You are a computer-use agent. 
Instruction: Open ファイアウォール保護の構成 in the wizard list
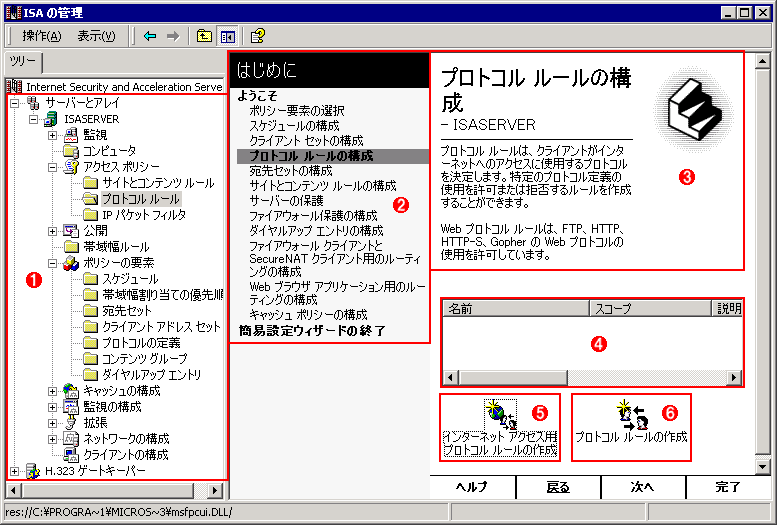pos(313,216)
